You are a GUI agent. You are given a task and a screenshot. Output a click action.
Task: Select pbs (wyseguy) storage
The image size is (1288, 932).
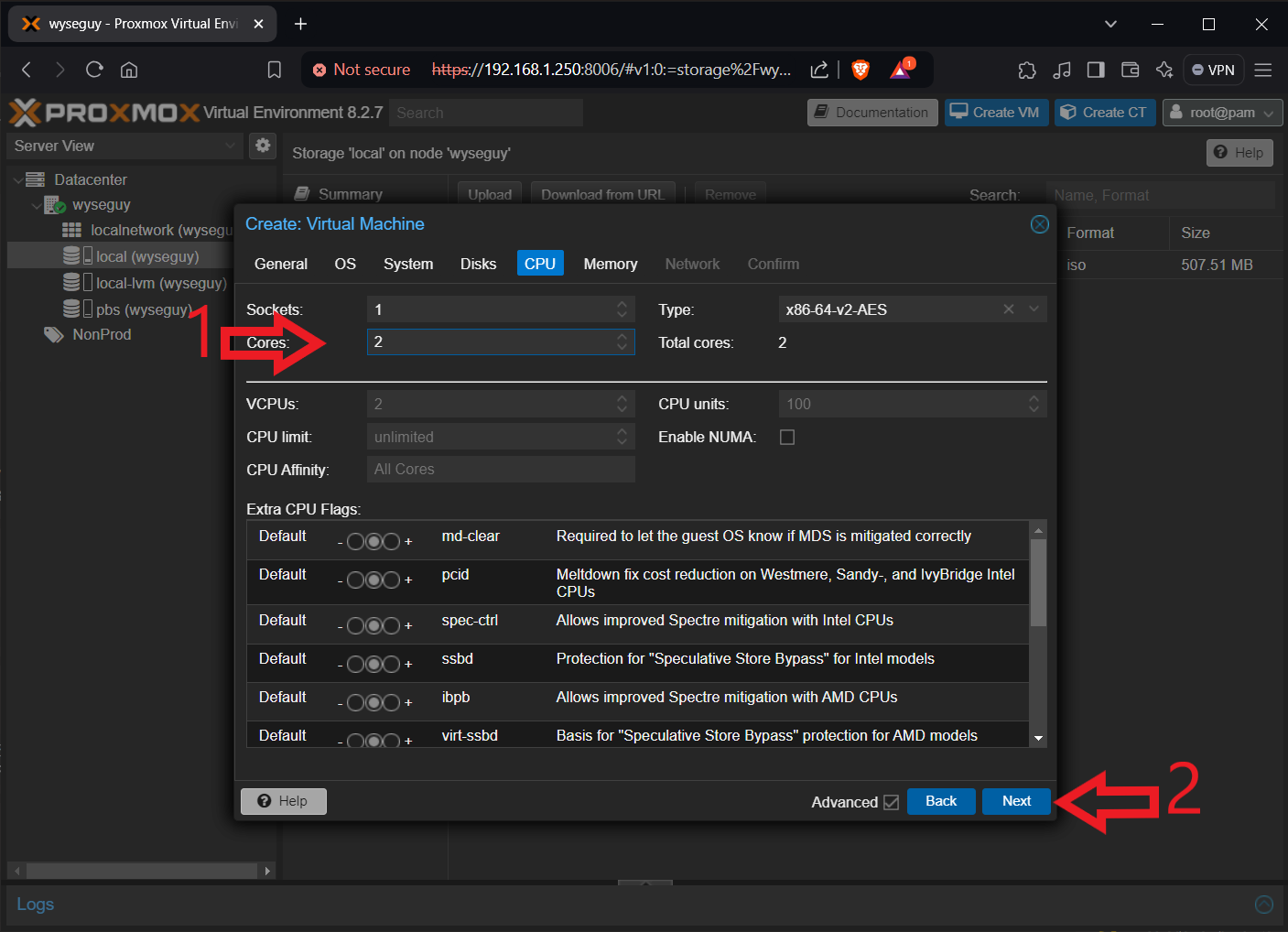(x=127, y=309)
